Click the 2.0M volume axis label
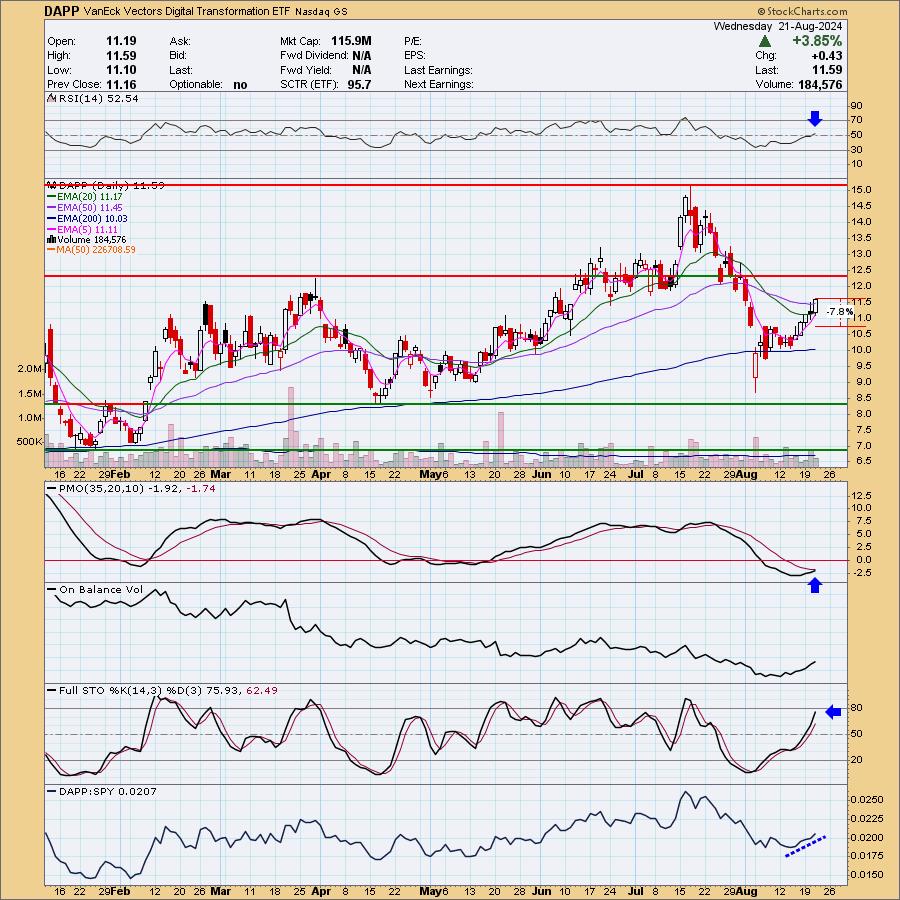Viewport: 900px width, 900px height. [x=30, y=368]
